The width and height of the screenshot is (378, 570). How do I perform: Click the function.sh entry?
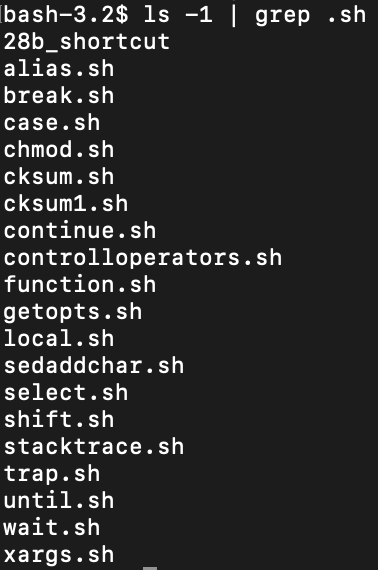click(80, 285)
